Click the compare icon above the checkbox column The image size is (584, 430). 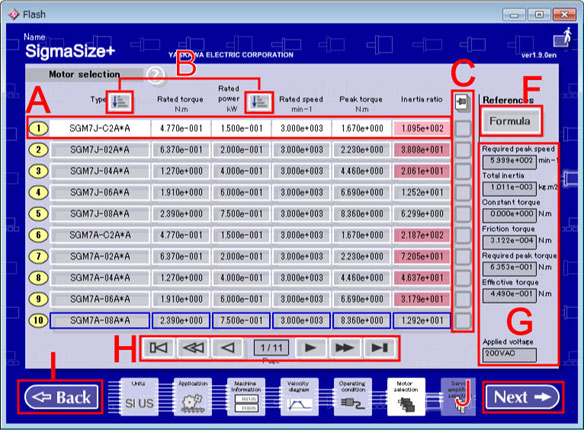(x=462, y=102)
